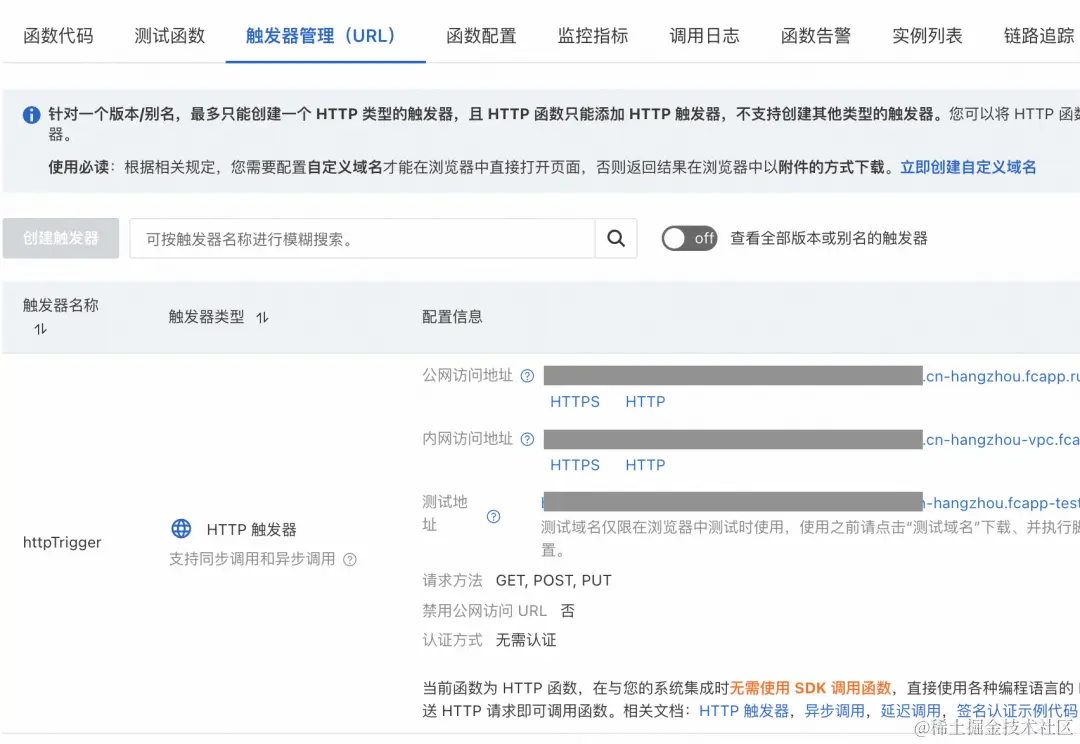Click the search magnifier icon

tap(615, 238)
